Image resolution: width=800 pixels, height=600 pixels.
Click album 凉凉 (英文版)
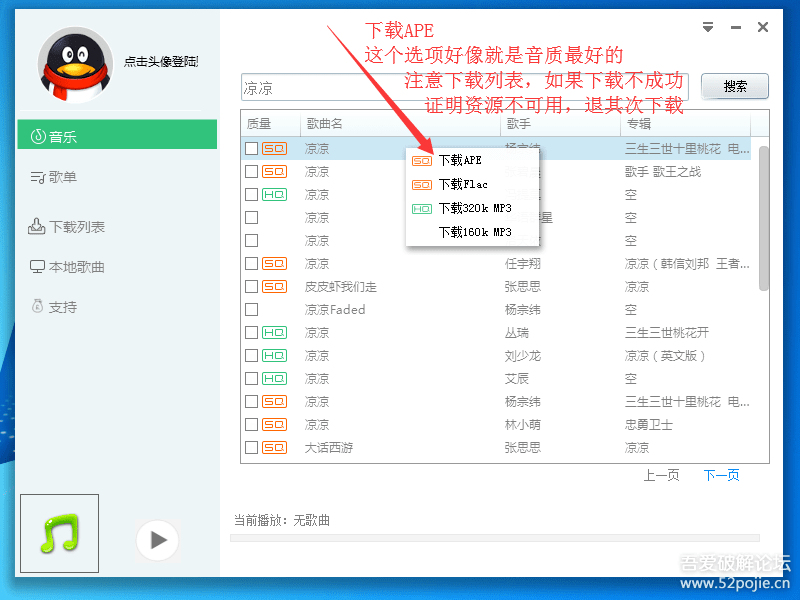[x=665, y=356]
